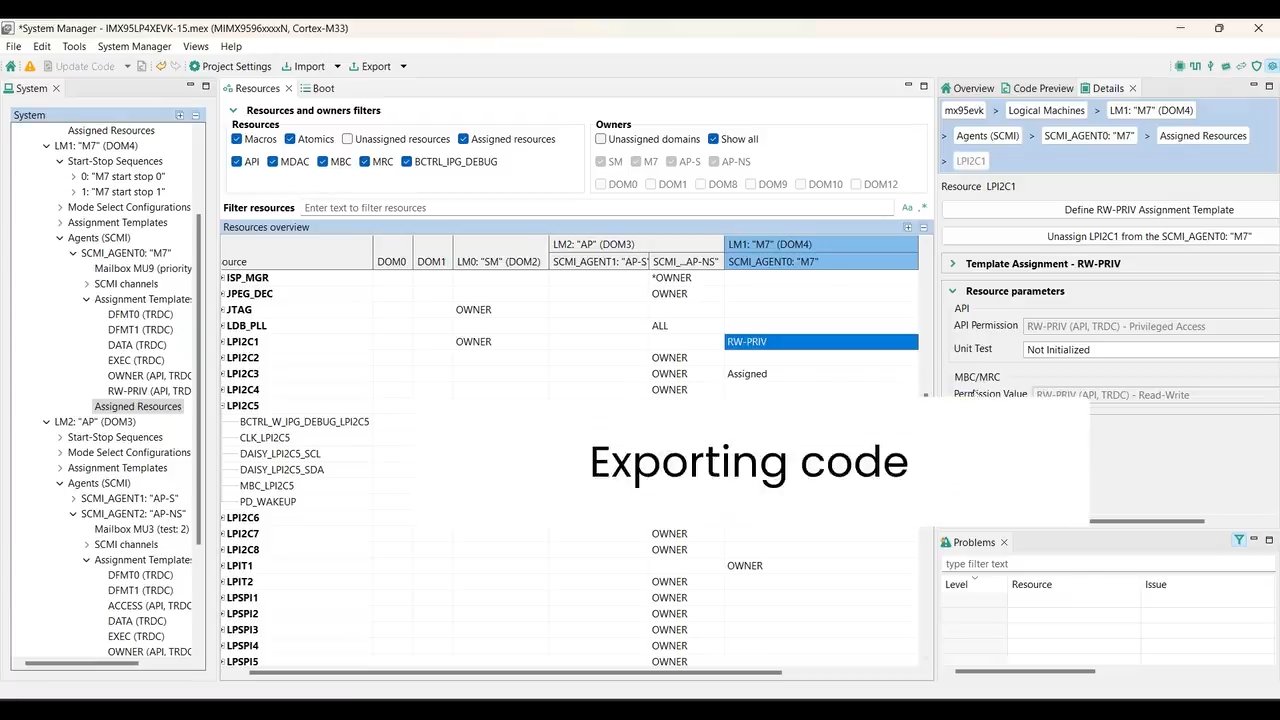This screenshot has width=1280, height=720.
Task: Toggle the API resource filter checkbox
Action: [x=237, y=161]
